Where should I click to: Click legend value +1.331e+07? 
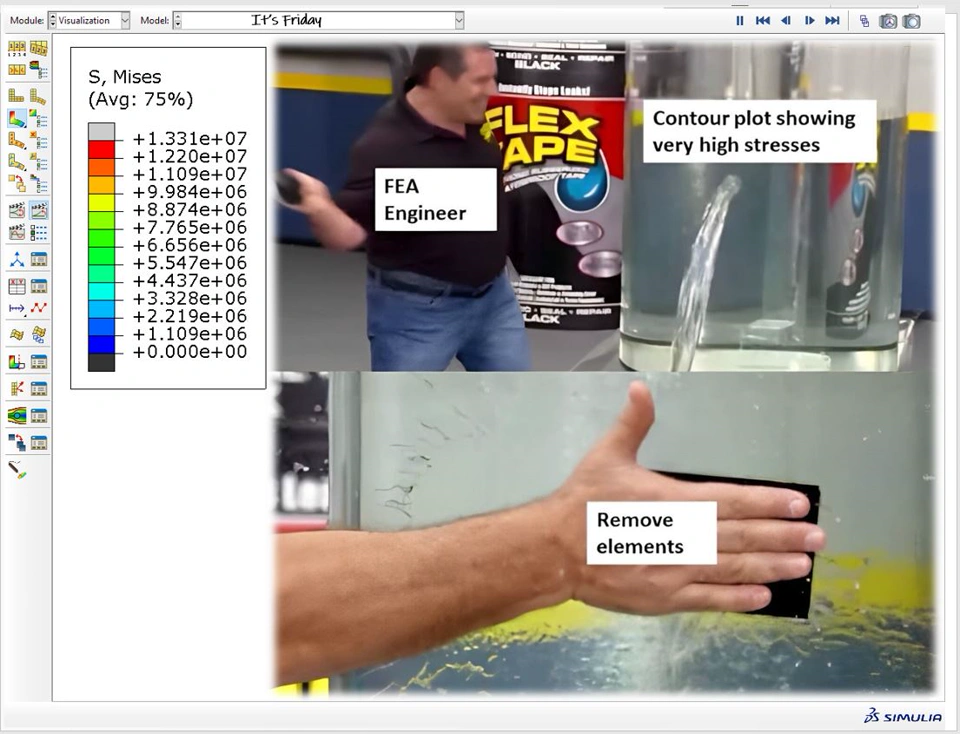click(190, 138)
